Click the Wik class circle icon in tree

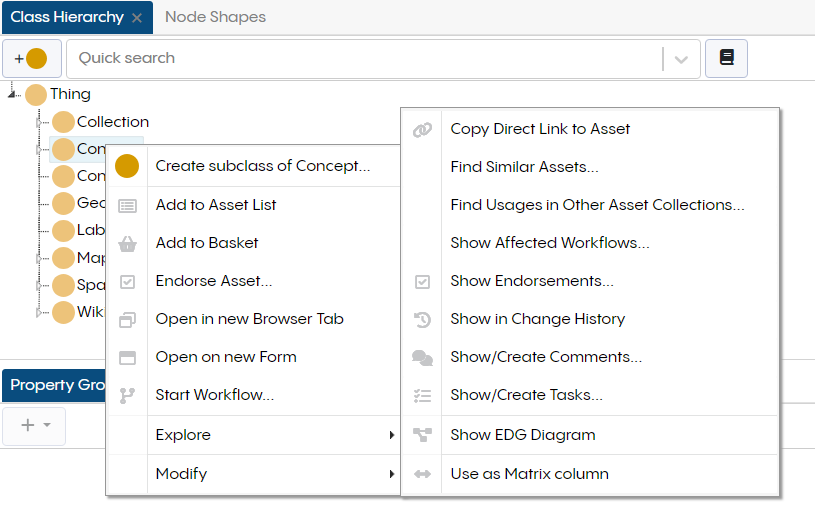(x=63, y=312)
